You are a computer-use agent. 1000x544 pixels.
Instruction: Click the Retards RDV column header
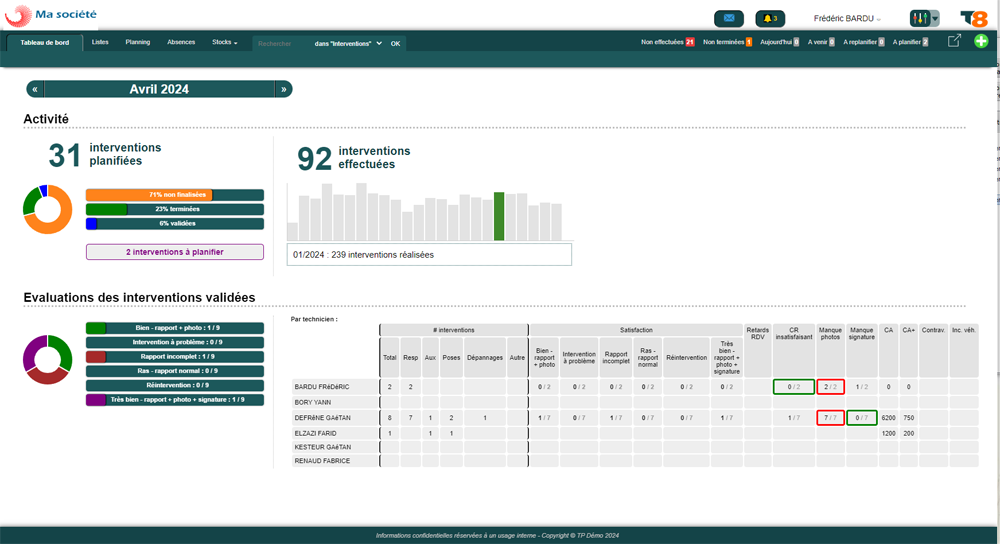[x=758, y=351]
